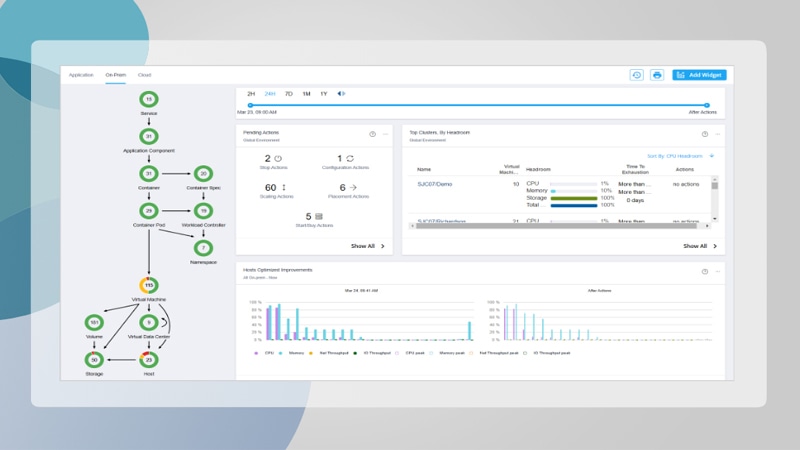Image resolution: width=800 pixels, height=450 pixels.
Task: Open the SJC07/Demo cluster link
Action: tap(435, 184)
